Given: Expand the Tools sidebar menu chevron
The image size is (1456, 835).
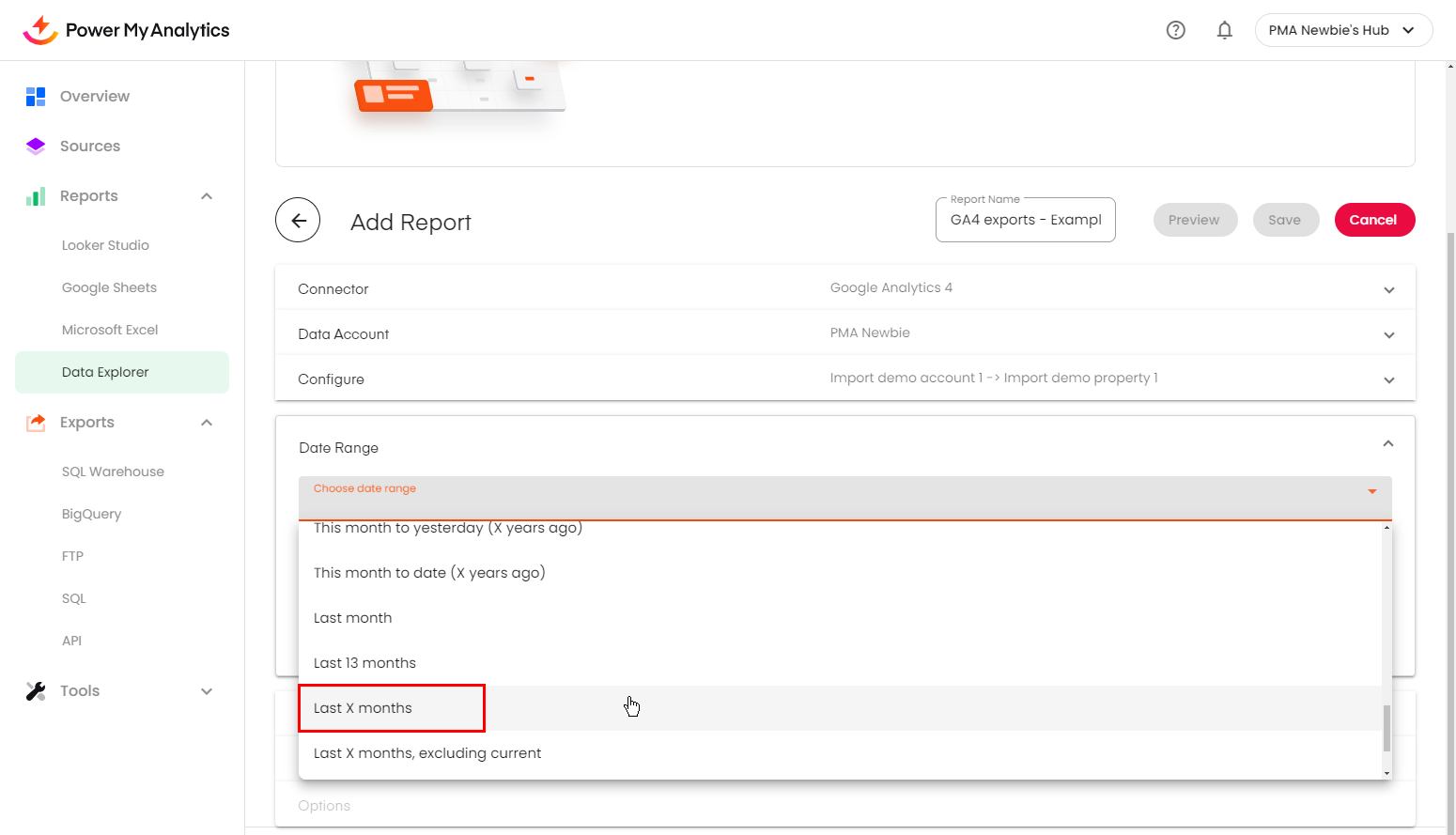Looking at the screenshot, I should pyautogui.click(x=207, y=691).
